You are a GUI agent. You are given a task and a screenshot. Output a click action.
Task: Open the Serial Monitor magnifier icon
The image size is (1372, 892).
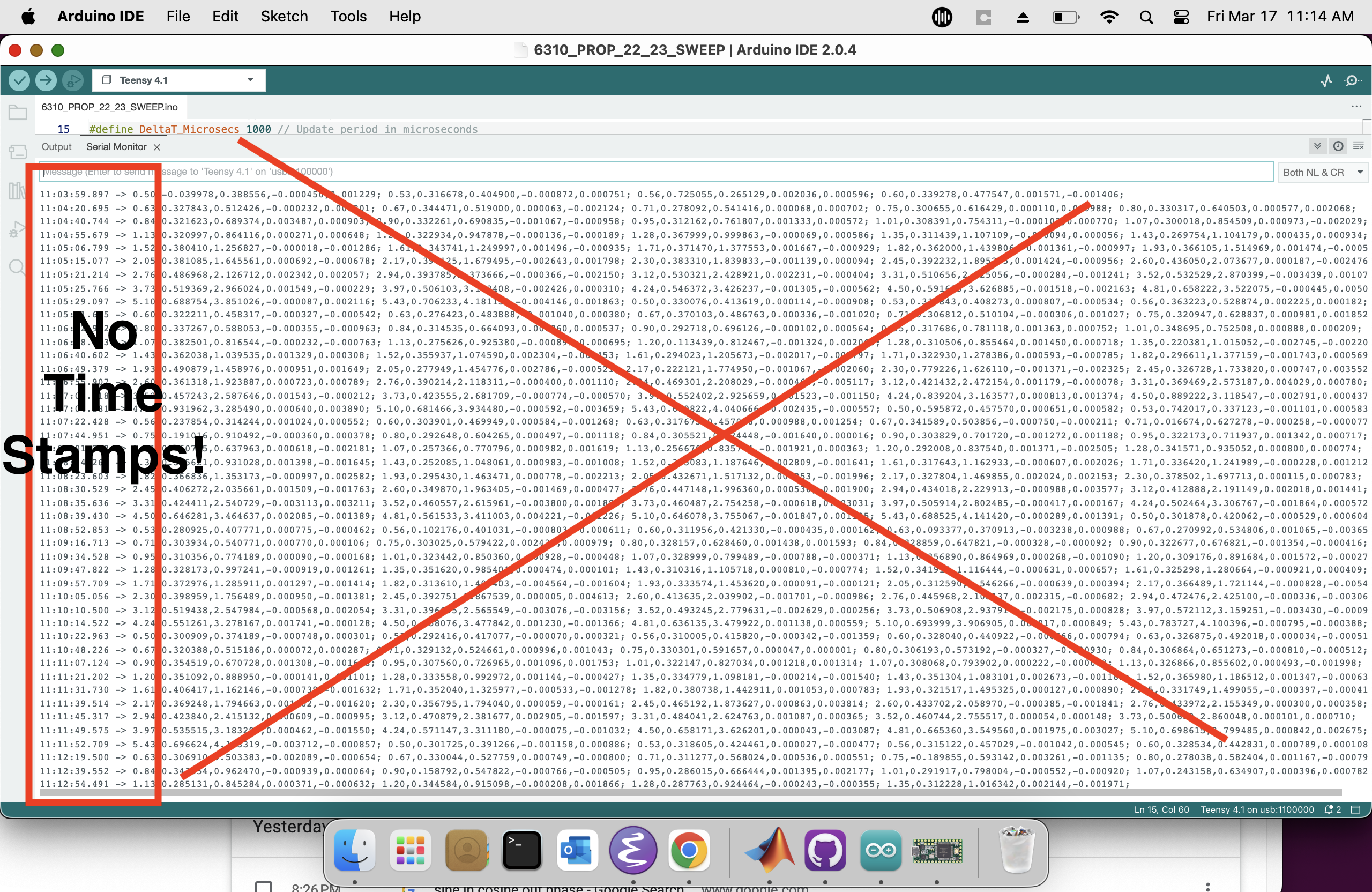click(x=1352, y=81)
